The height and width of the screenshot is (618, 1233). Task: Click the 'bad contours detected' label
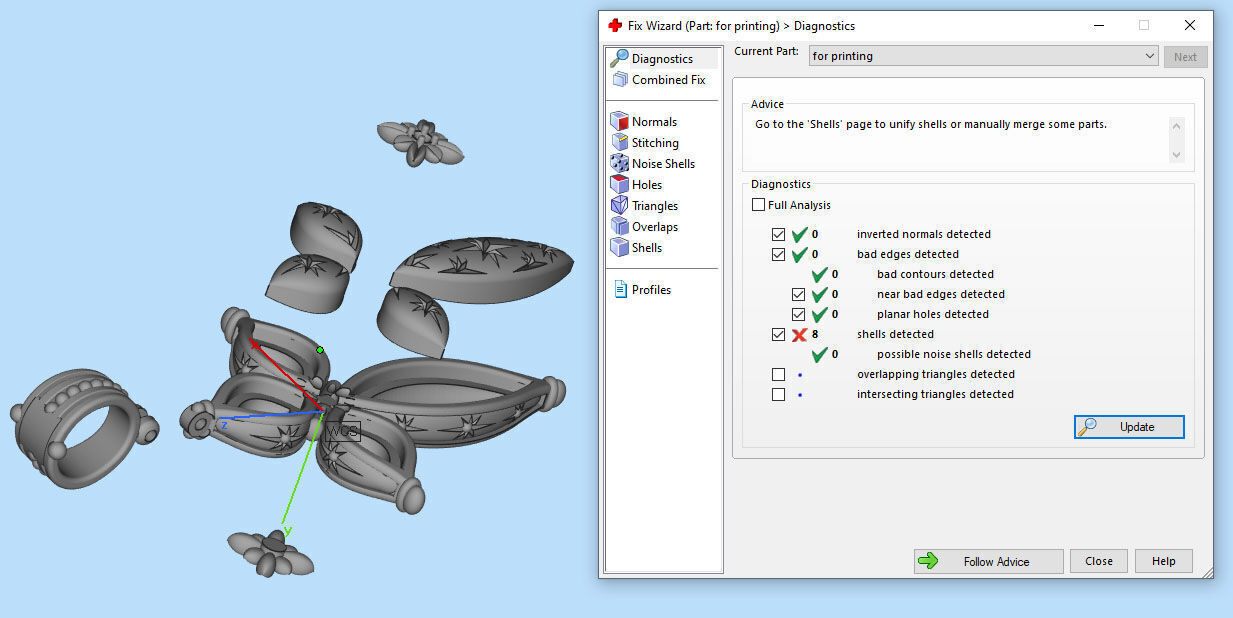point(935,274)
